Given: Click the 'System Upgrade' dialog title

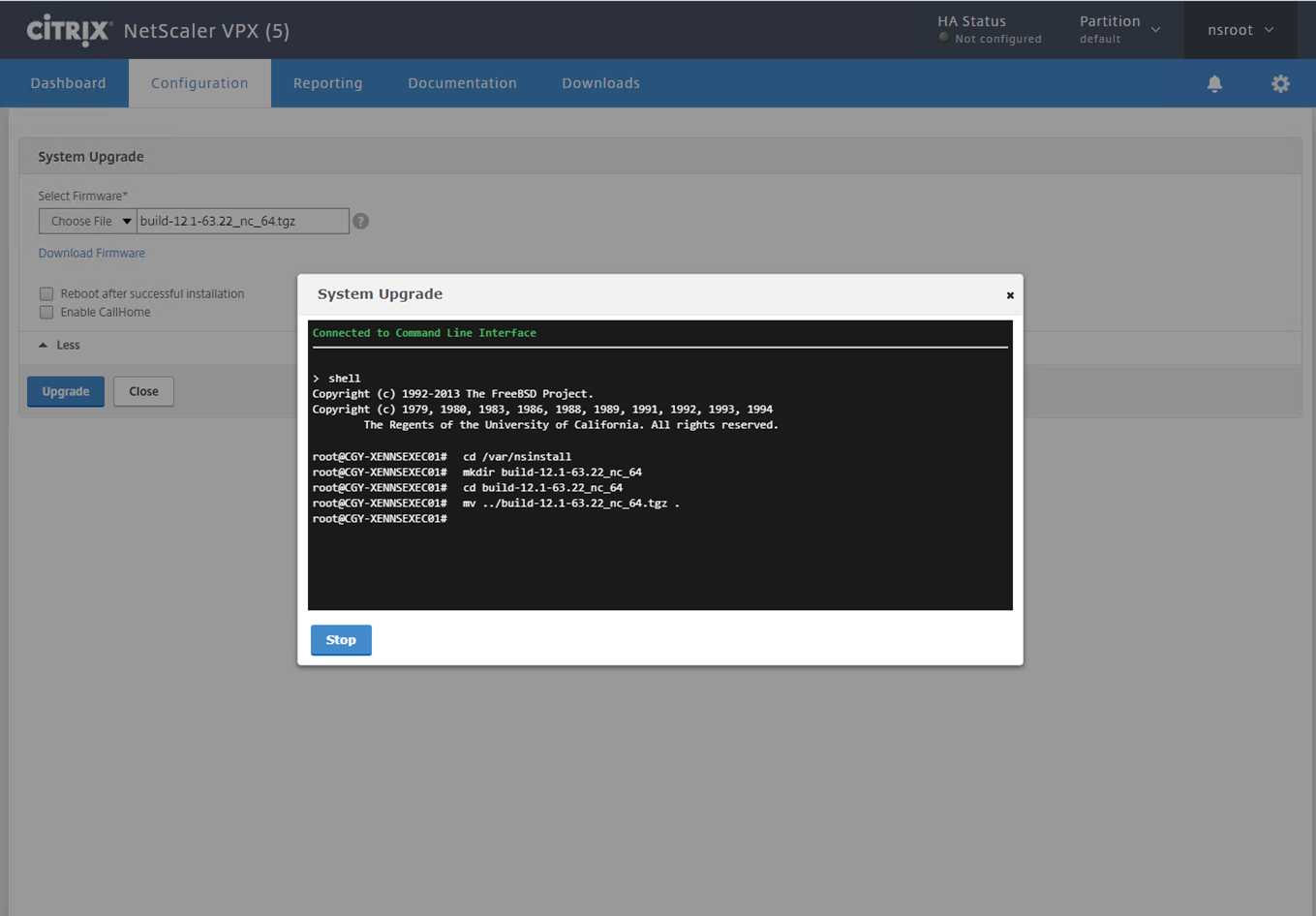Looking at the screenshot, I should pyautogui.click(x=380, y=294).
